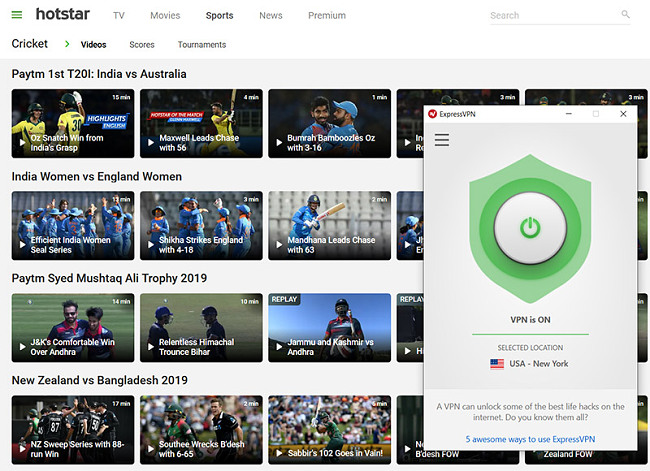Viewport: 650px width, 471px height.
Task: Click play icon on Jammu and Kashmir replay card
Action: tap(279, 347)
